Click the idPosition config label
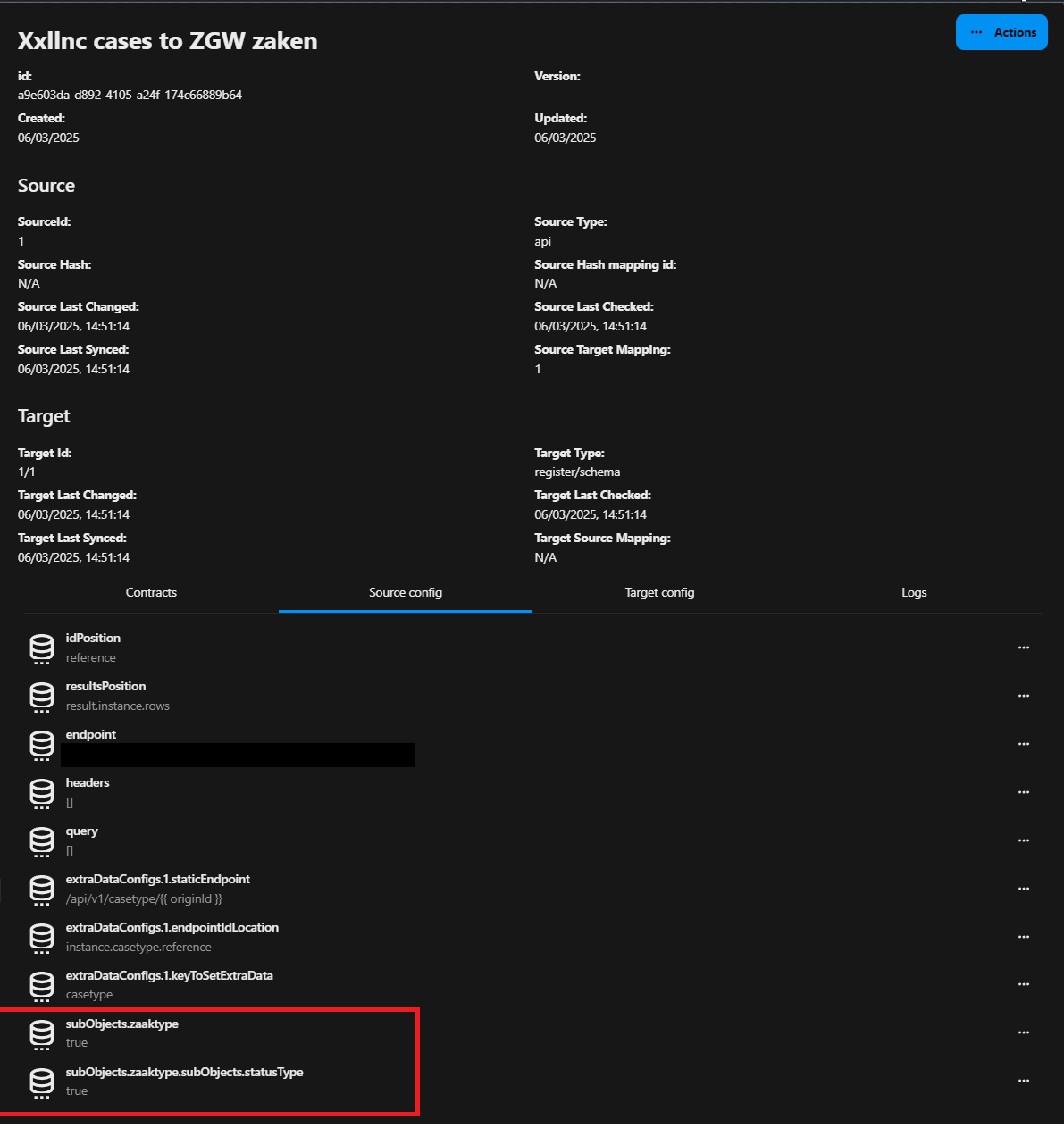The image size is (1064, 1128). 93,638
